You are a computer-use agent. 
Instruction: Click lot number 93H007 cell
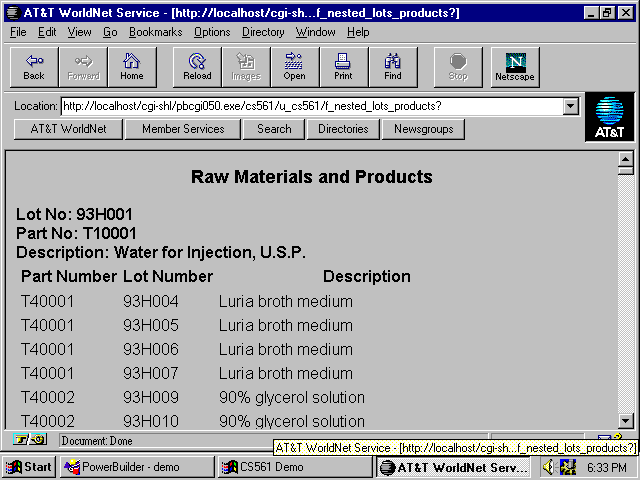coord(151,373)
